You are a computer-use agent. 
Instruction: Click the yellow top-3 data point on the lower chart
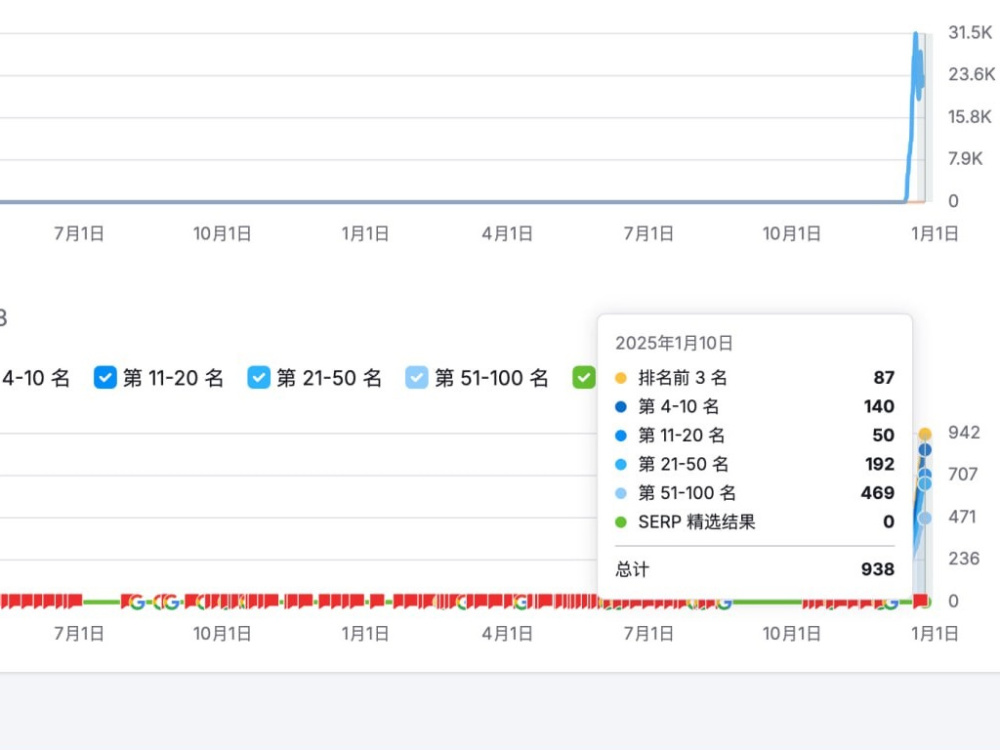[x=925, y=434]
